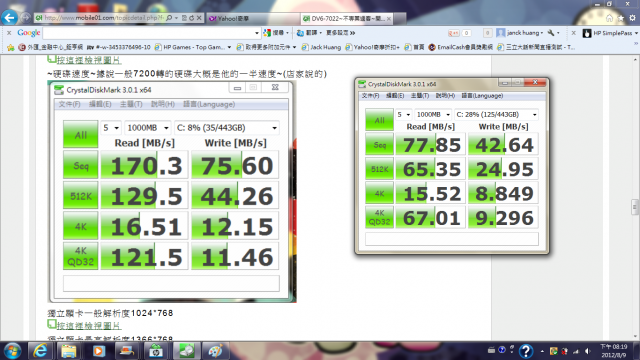The image size is (640, 360).
Task: Click the Google +1 share icon
Action: coord(453,33)
